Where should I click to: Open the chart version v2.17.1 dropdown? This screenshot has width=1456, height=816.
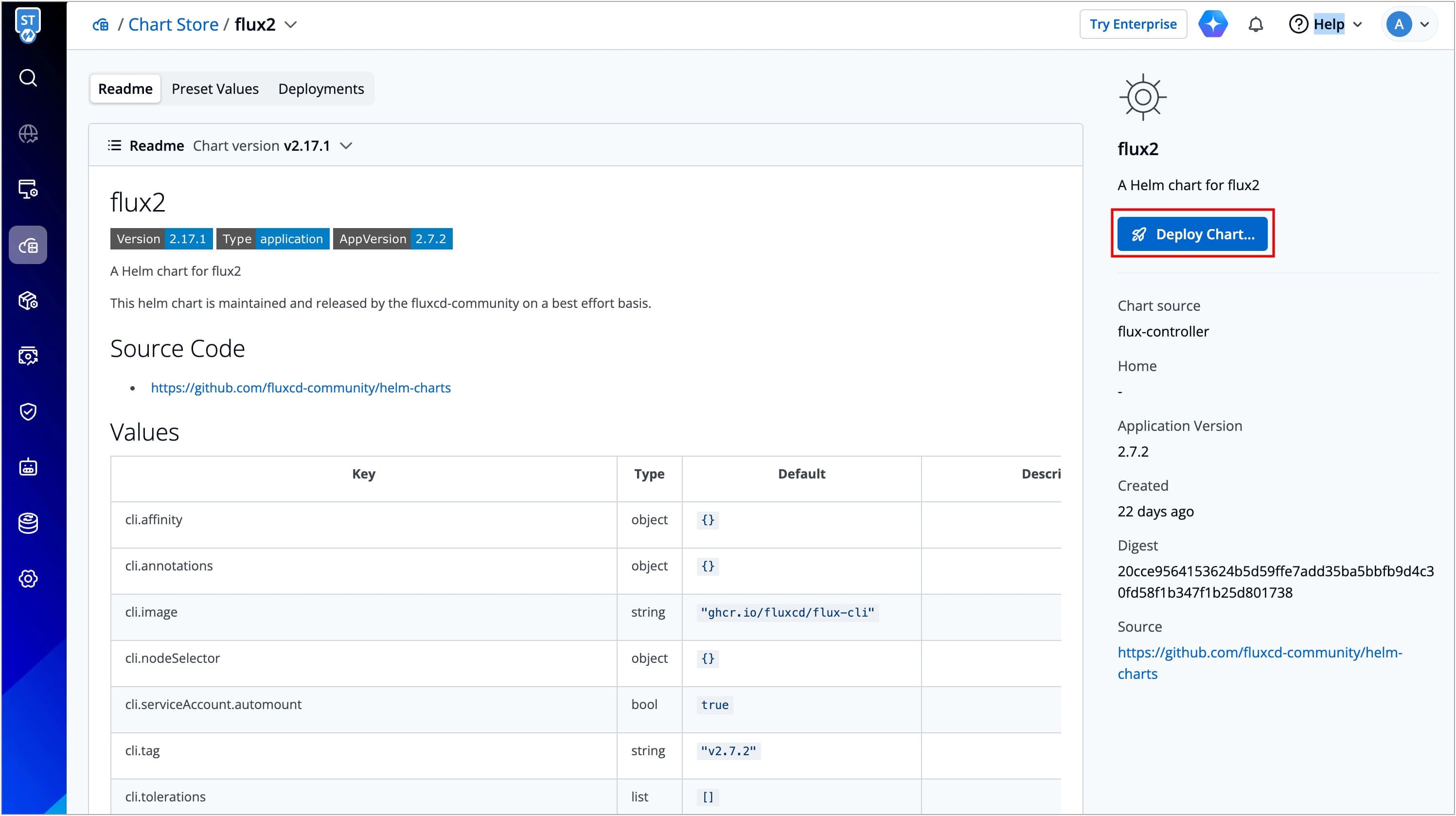(346, 146)
